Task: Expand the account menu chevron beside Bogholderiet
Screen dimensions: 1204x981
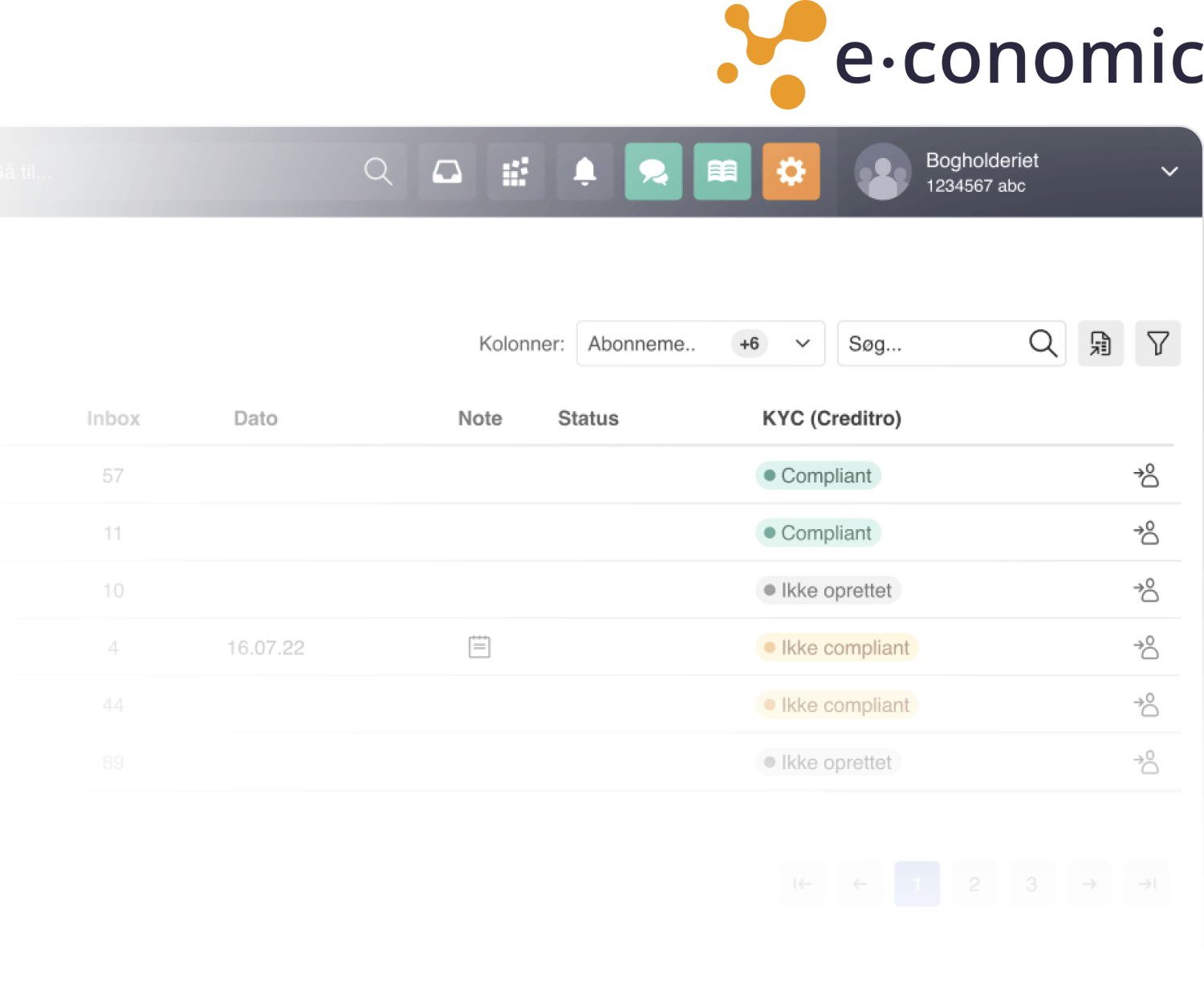Action: click(x=1169, y=171)
